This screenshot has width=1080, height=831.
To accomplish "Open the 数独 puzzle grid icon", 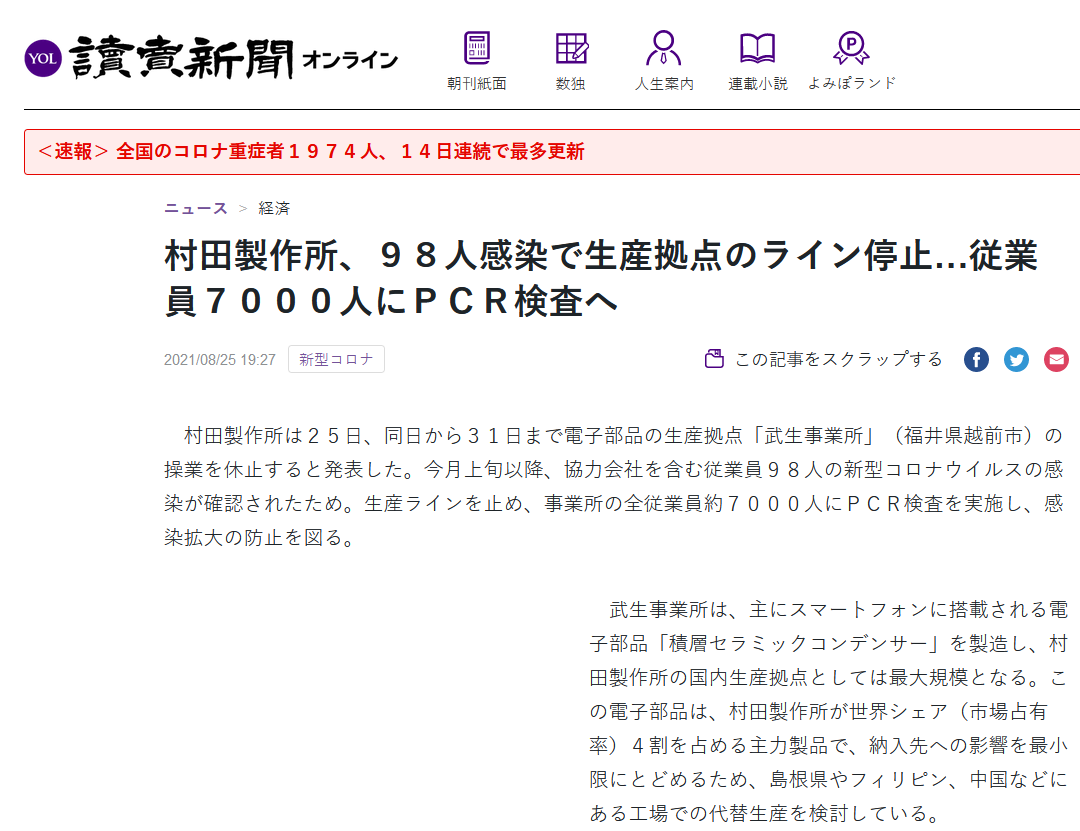I will coord(571,48).
